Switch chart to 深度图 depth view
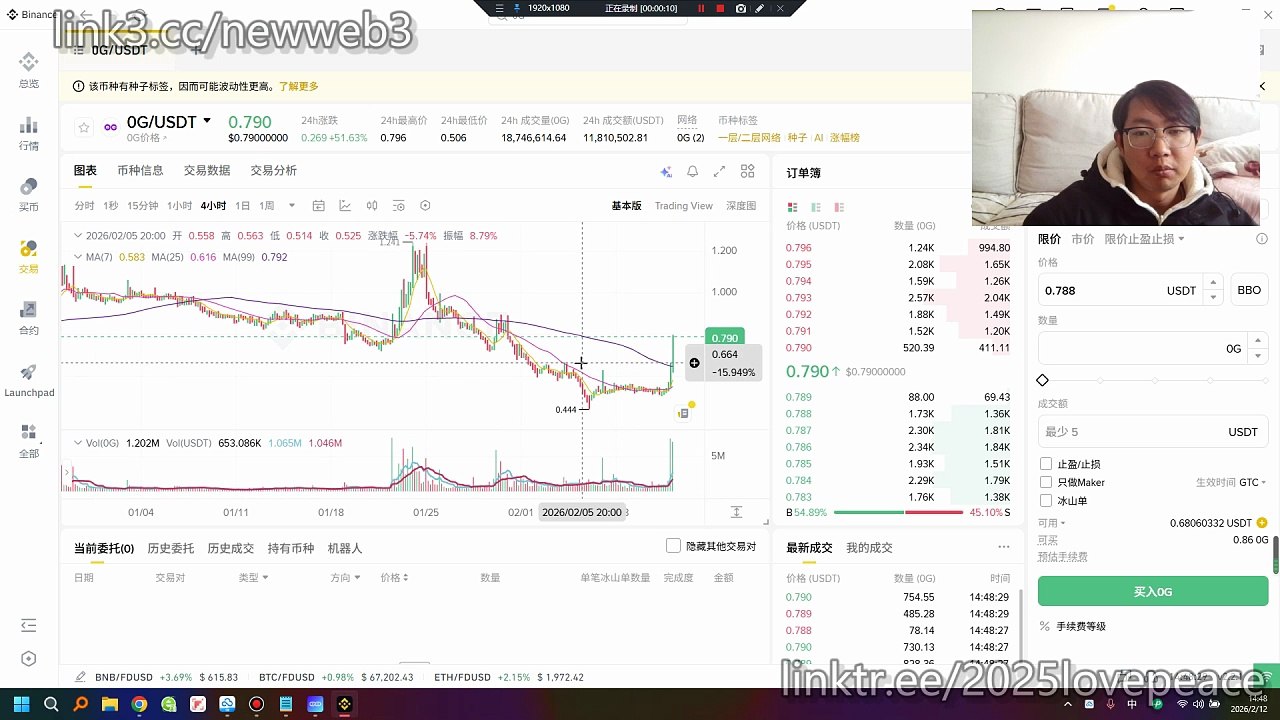The height and width of the screenshot is (720, 1280). (741, 206)
